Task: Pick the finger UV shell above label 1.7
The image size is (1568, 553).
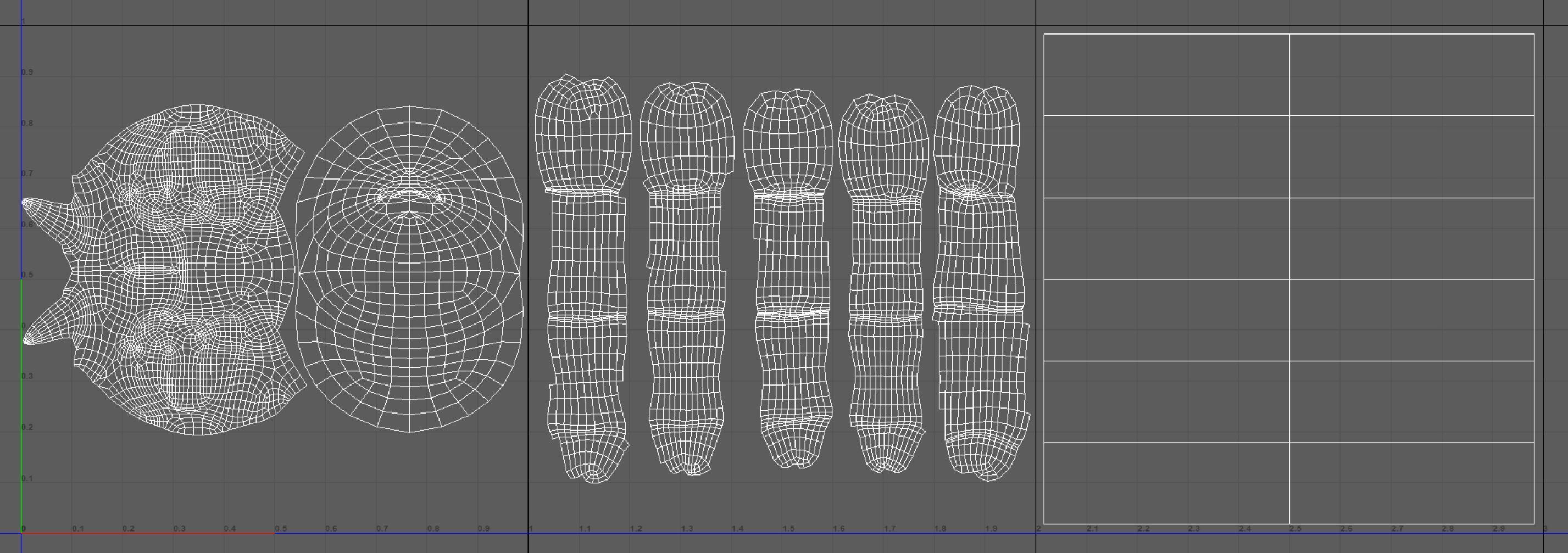Action: 884,283
